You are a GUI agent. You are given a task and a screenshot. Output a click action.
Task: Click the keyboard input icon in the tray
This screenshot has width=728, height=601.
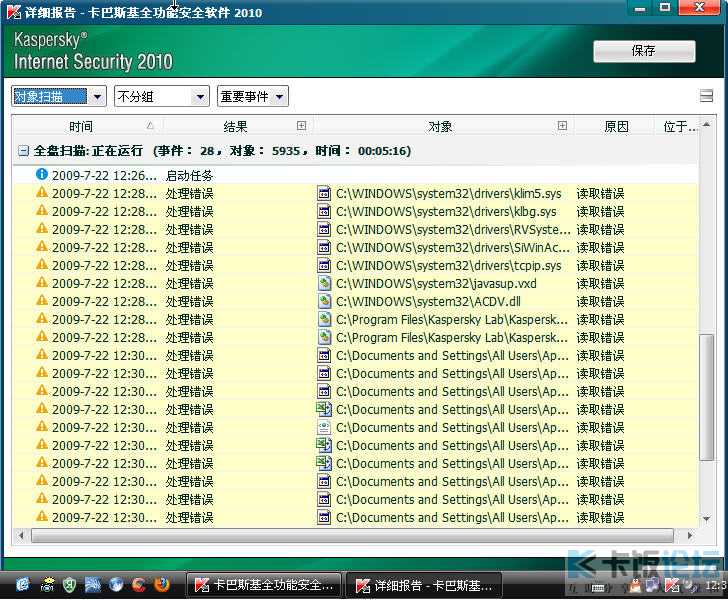[598, 588]
